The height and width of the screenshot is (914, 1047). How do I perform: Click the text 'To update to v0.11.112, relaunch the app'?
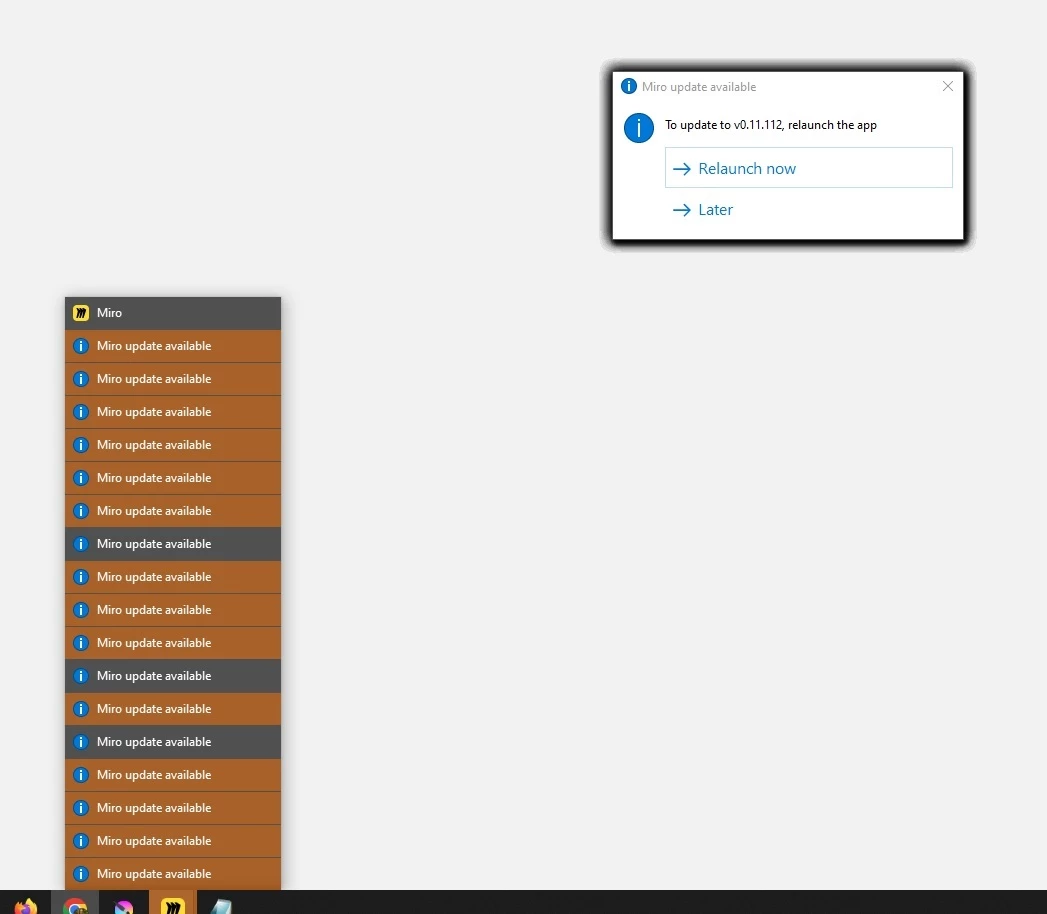pyautogui.click(x=771, y=125)
